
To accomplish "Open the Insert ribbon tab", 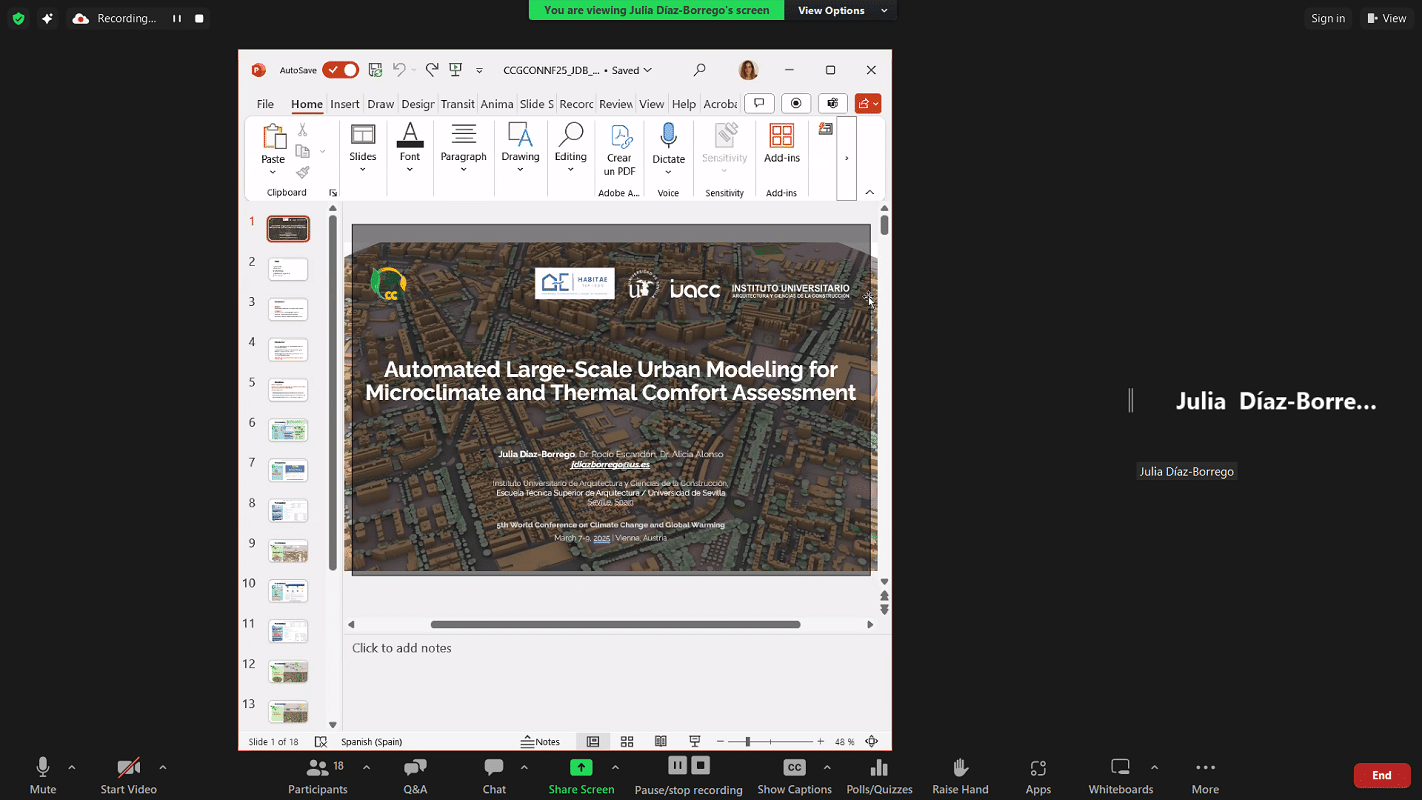I will pos(344,104).
